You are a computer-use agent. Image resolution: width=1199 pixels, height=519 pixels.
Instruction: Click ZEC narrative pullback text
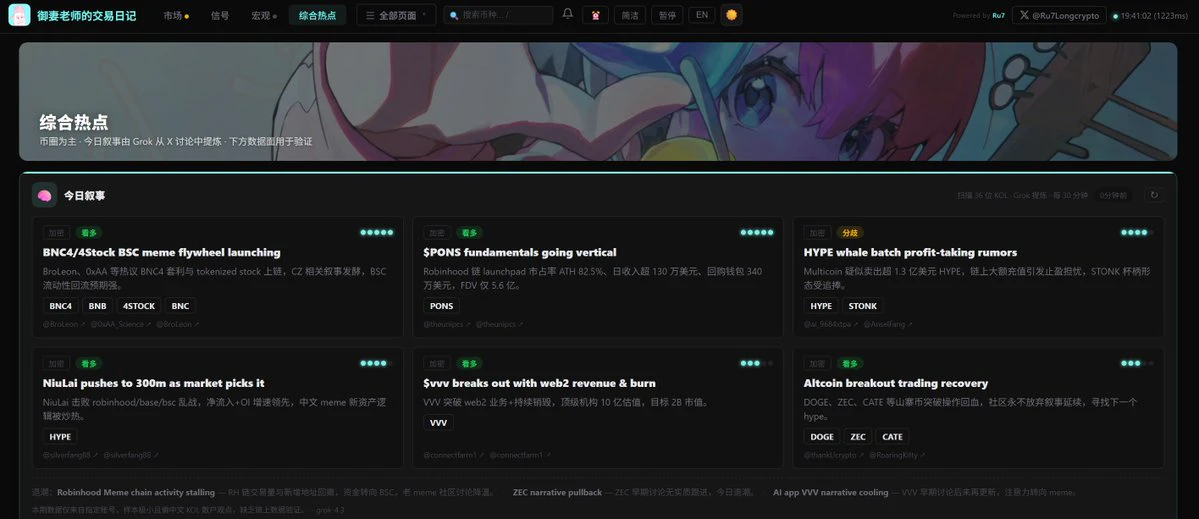coord(557,492)
